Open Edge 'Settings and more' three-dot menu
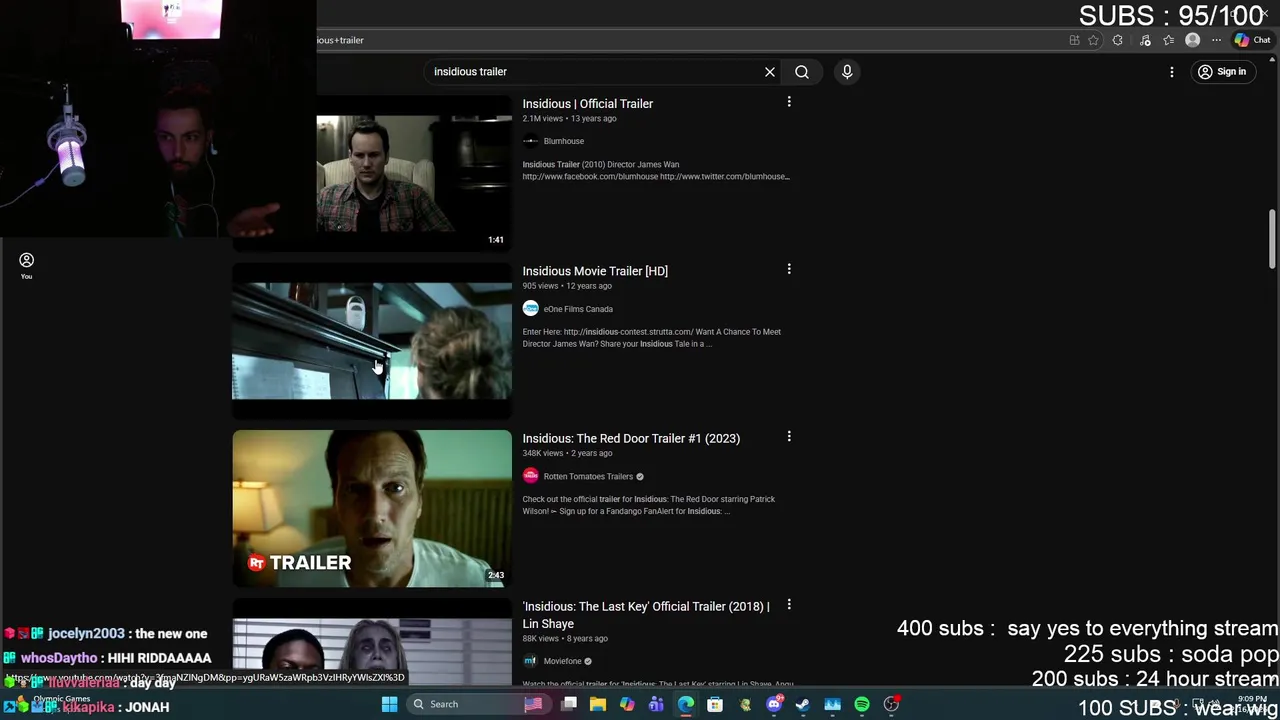 click(1216, 40)
